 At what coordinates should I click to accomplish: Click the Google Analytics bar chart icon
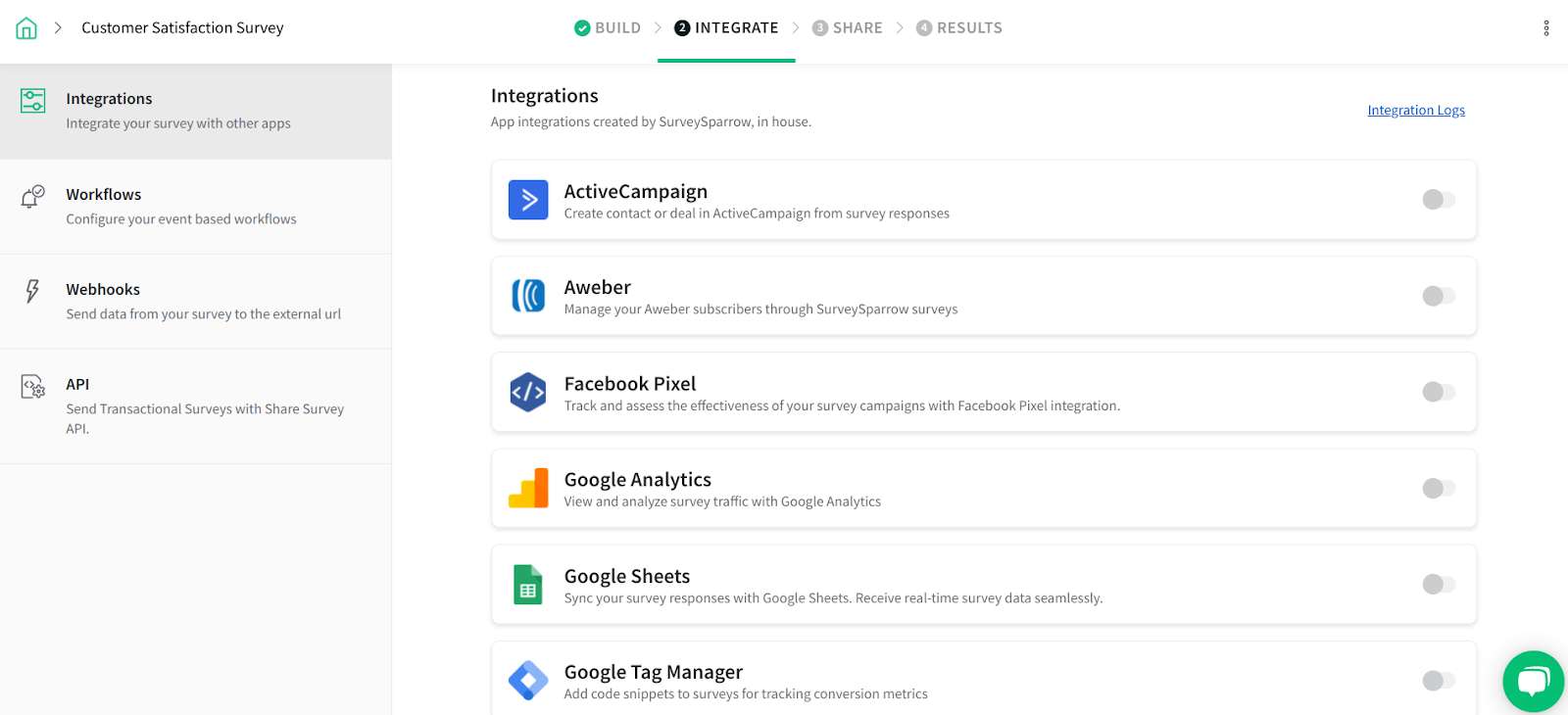(528, 488)
